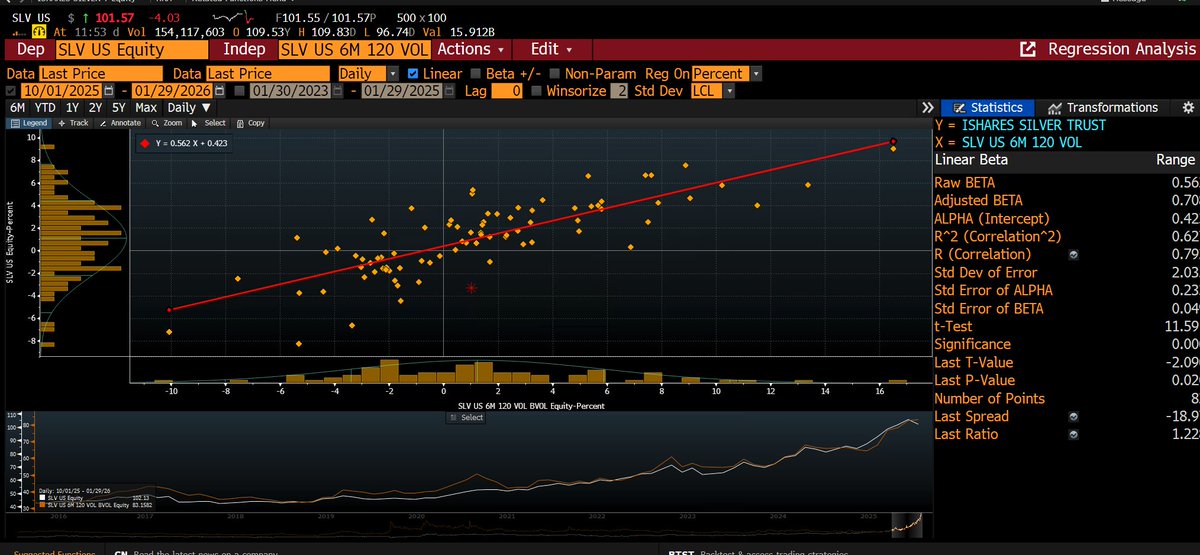Click the Raw BETA statistic row

(1066, 183)
